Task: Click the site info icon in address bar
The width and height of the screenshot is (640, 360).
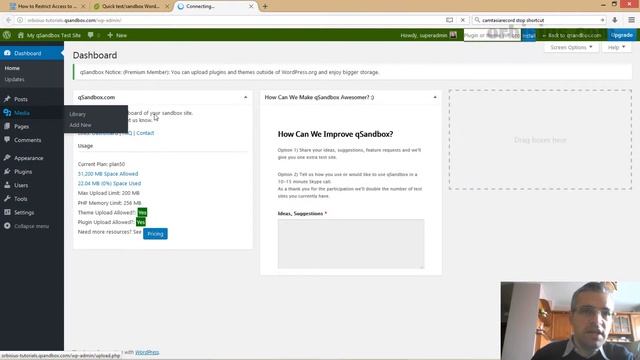Action: click(x=20, y=20)
